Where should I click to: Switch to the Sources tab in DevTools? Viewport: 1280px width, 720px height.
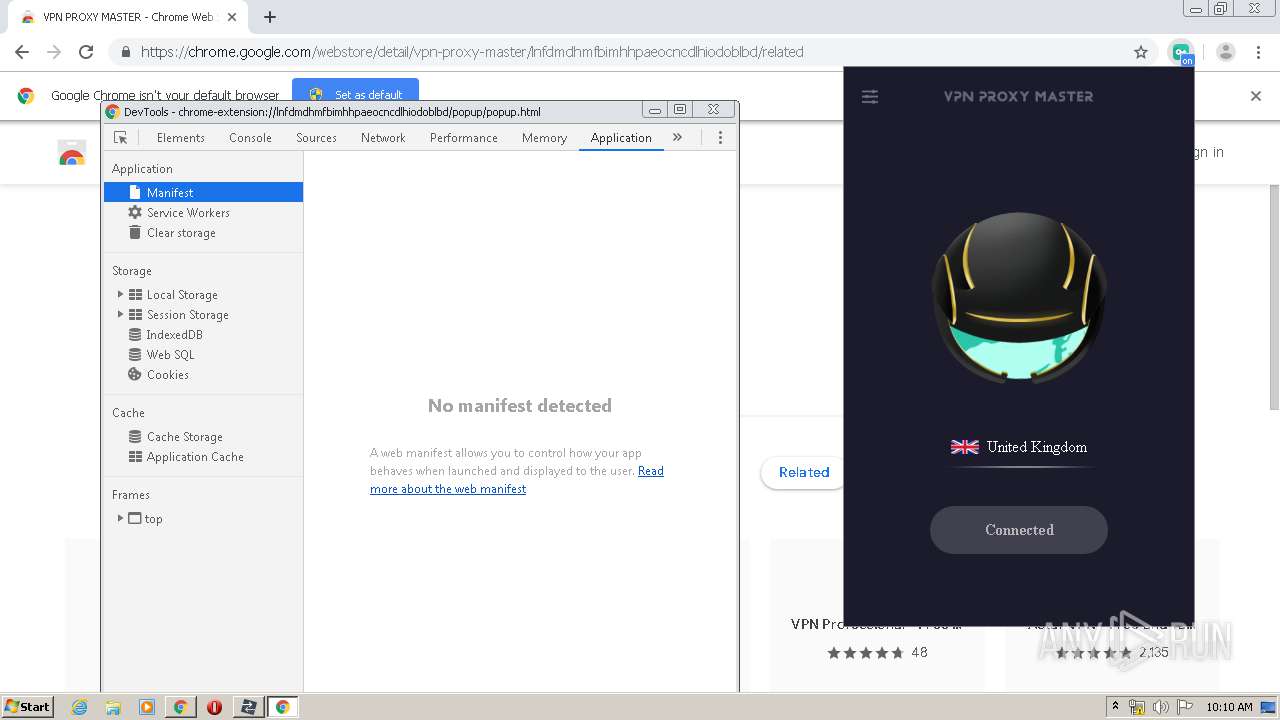pyautogui.click(x=316, y=138)
